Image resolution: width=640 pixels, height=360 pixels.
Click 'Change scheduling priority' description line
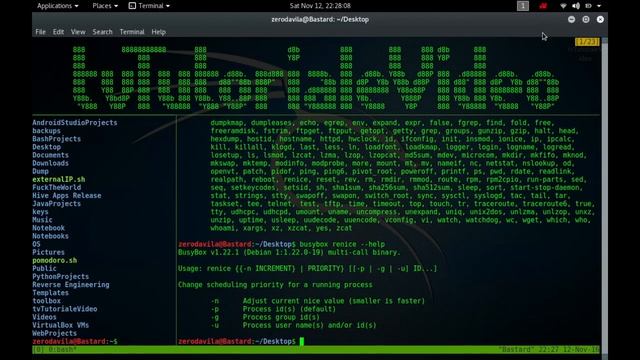275,284
